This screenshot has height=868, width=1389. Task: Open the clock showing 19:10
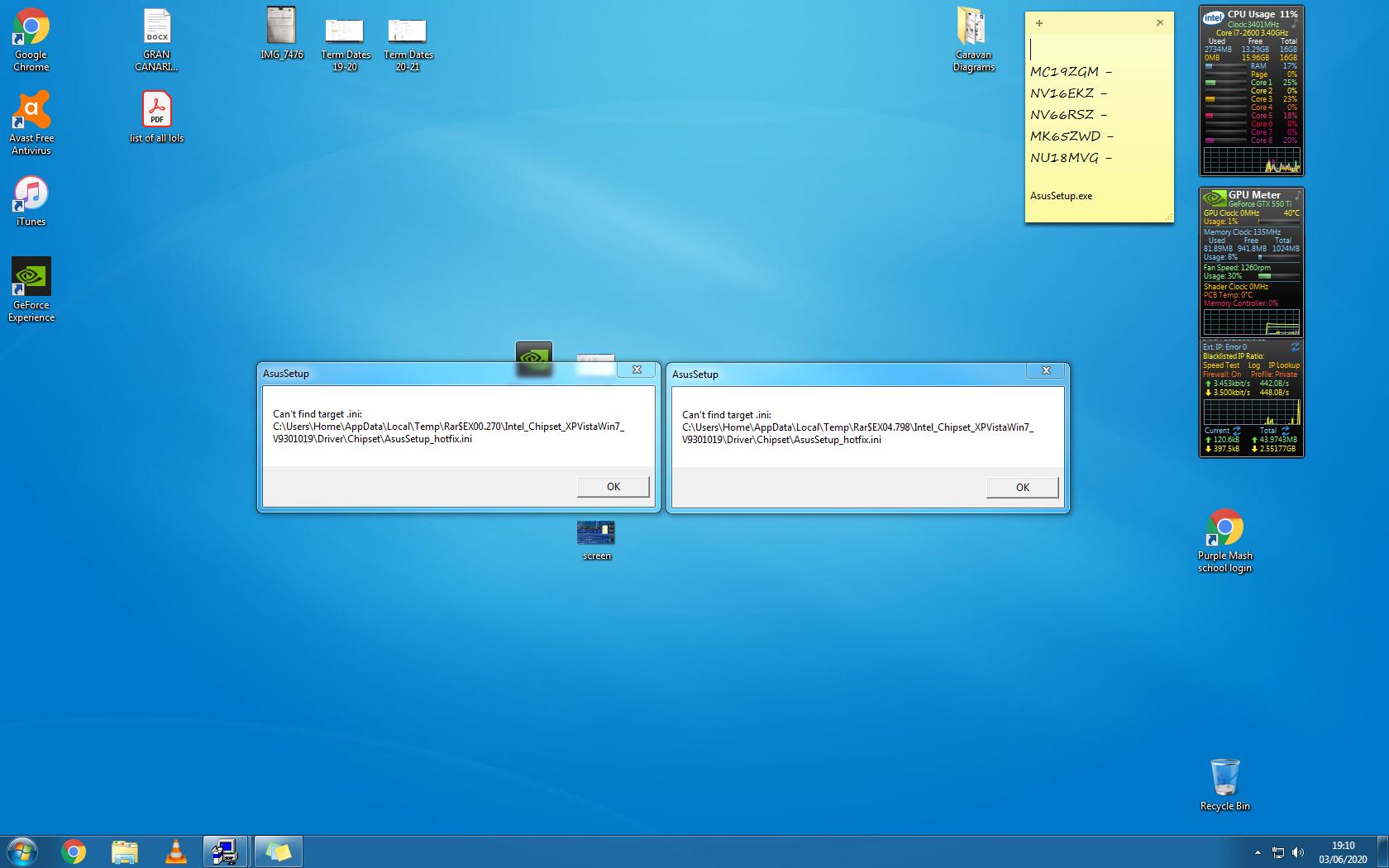(1343, 852)
